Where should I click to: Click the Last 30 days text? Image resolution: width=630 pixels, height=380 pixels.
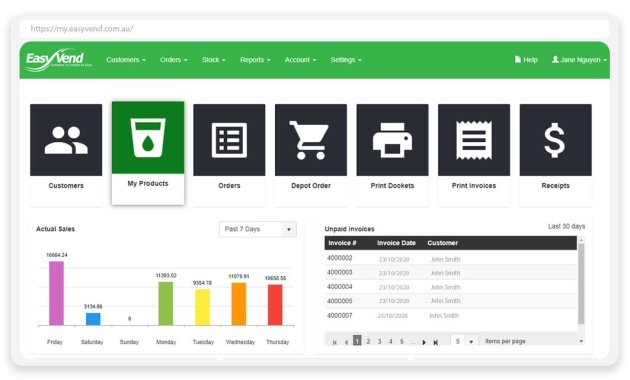[x=567, y=227]
